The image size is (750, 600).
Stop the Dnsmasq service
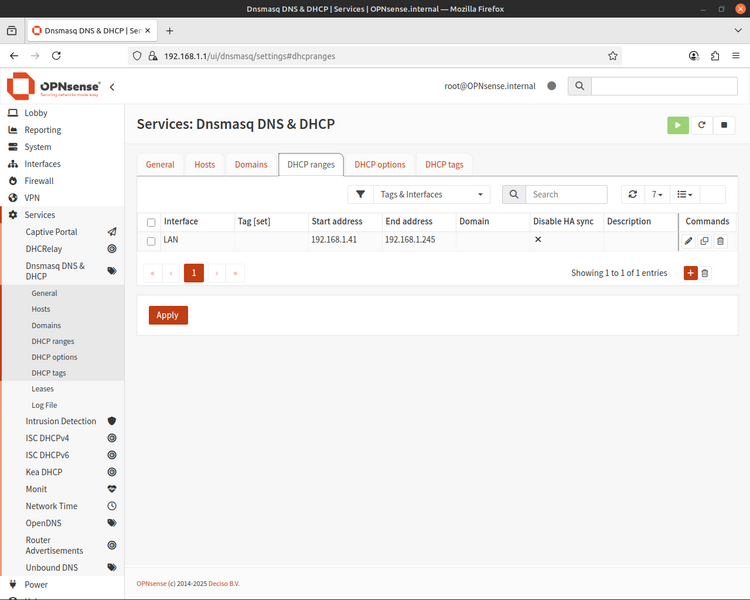(x=724, y=125)
